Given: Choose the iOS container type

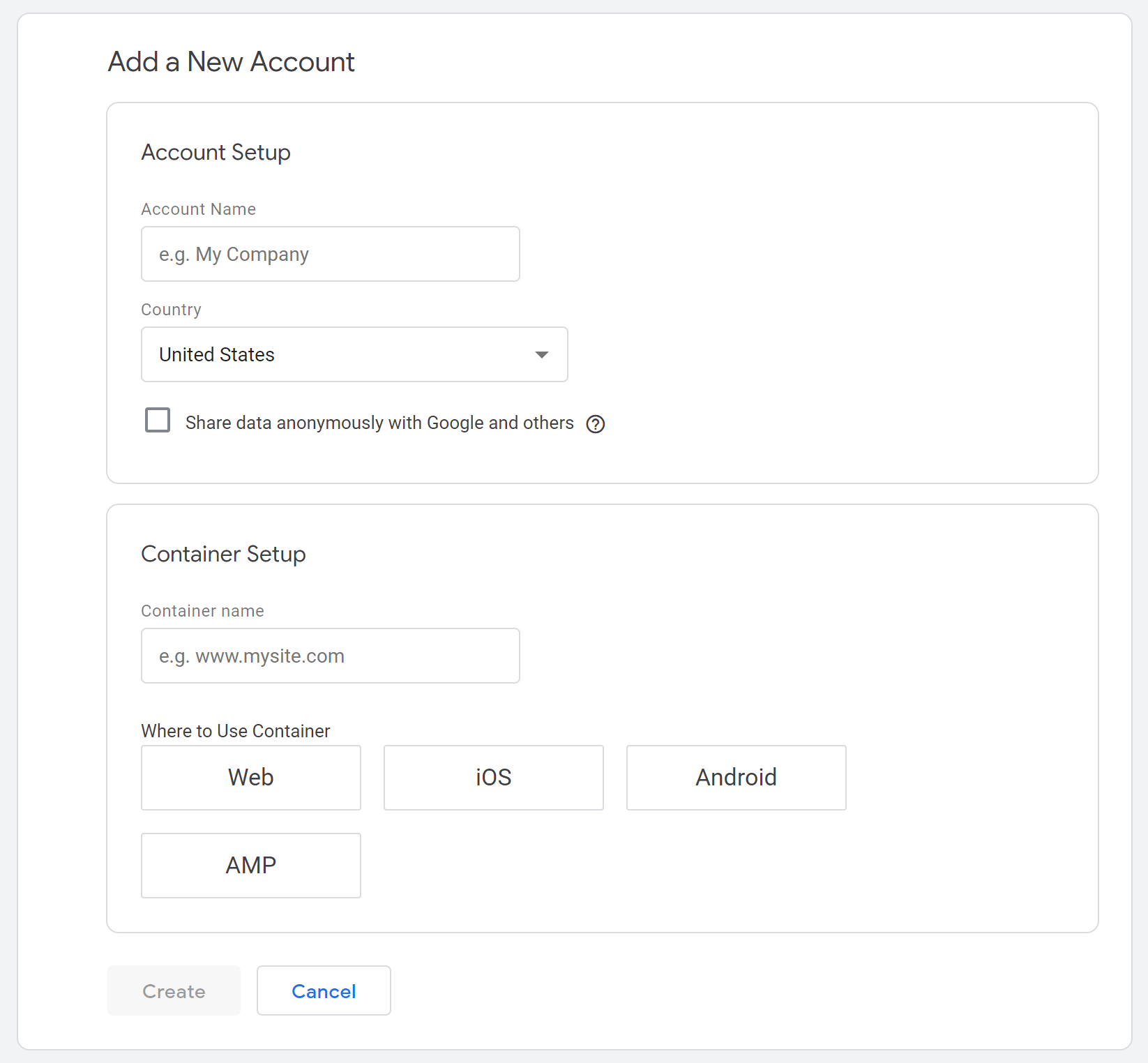Looking at the screenshot, I should [x=493, y=778].
